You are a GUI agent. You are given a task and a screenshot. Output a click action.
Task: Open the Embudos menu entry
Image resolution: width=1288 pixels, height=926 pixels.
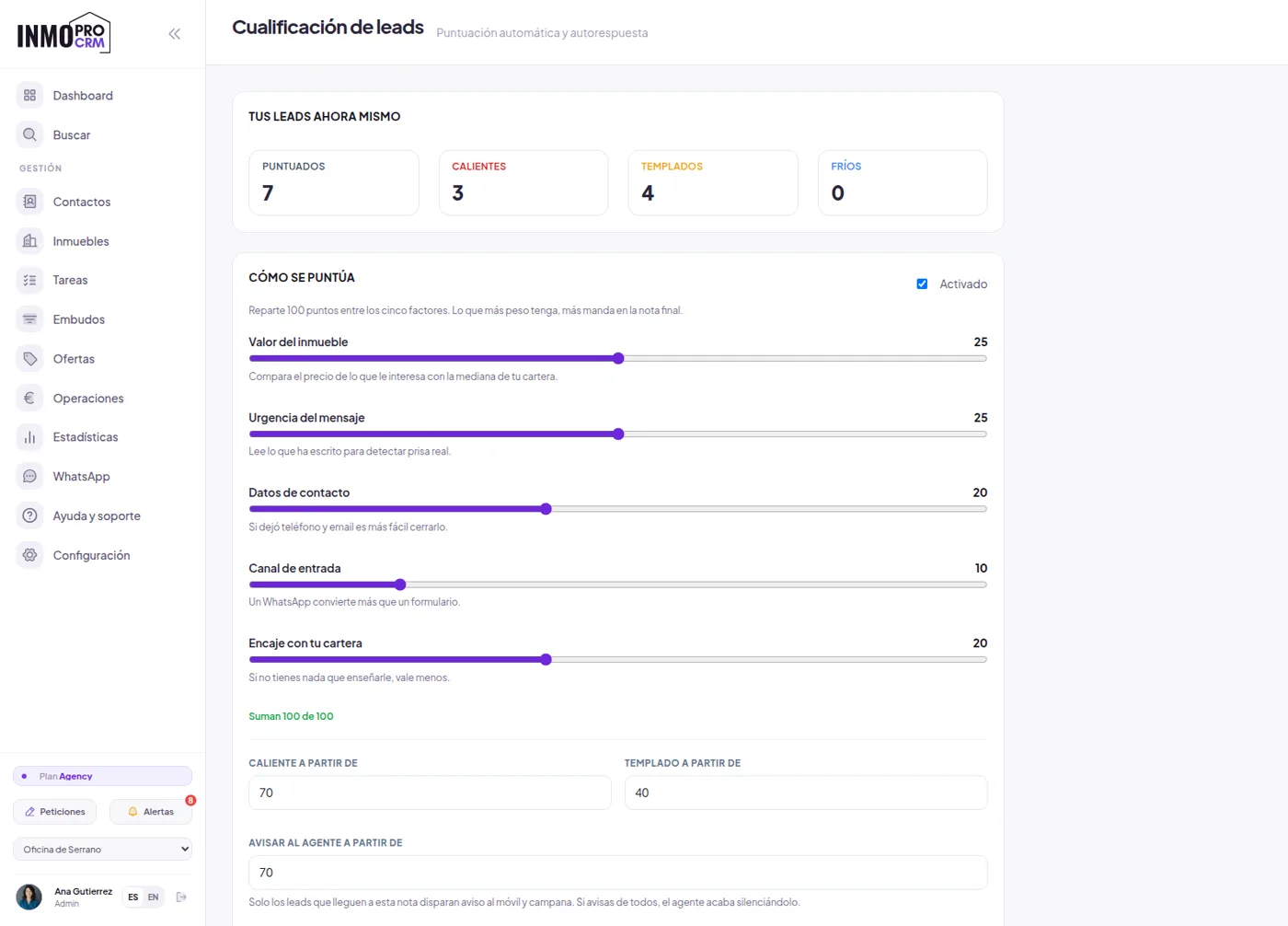point(79,319)
